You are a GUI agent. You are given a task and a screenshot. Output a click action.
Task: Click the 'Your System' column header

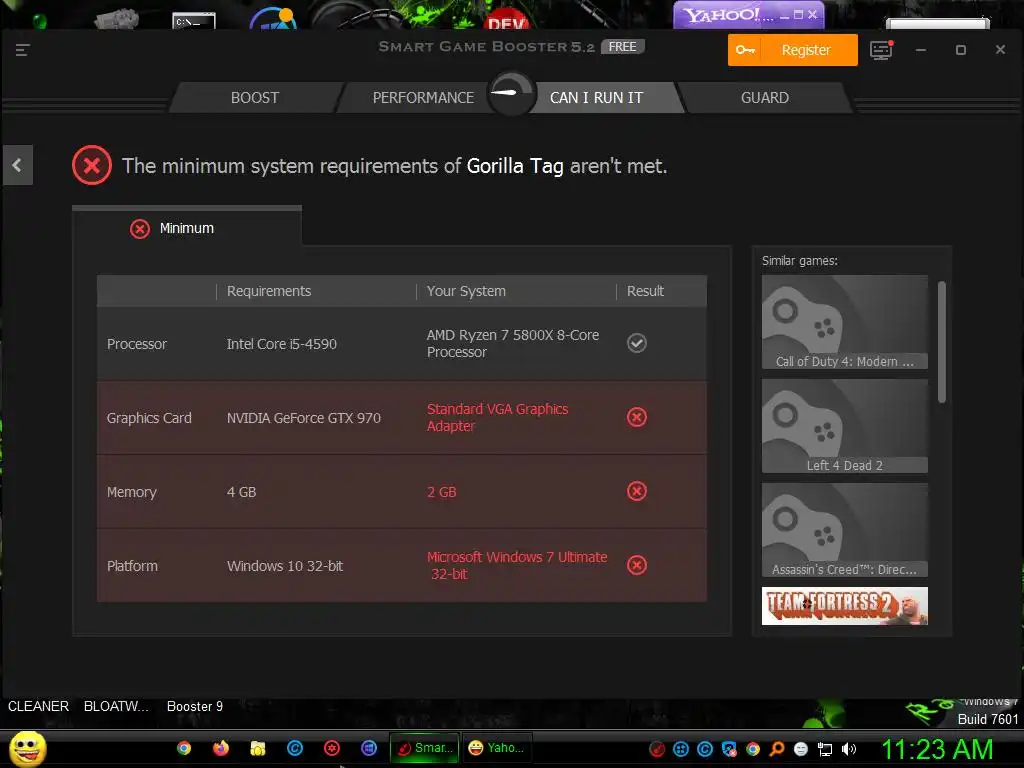(x=466, y=291)
